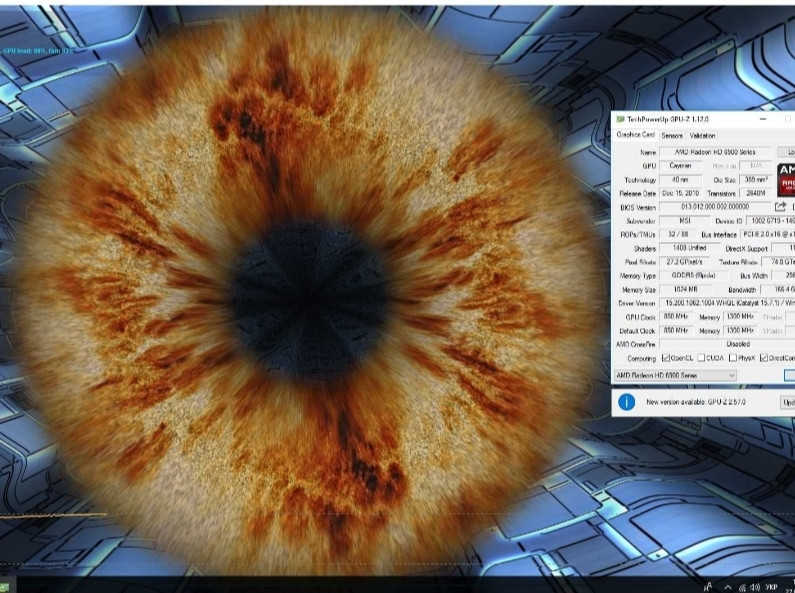Toggle the DirectCompute checkbox
This screenshot has height=593, width=795.
pos(764,358)
